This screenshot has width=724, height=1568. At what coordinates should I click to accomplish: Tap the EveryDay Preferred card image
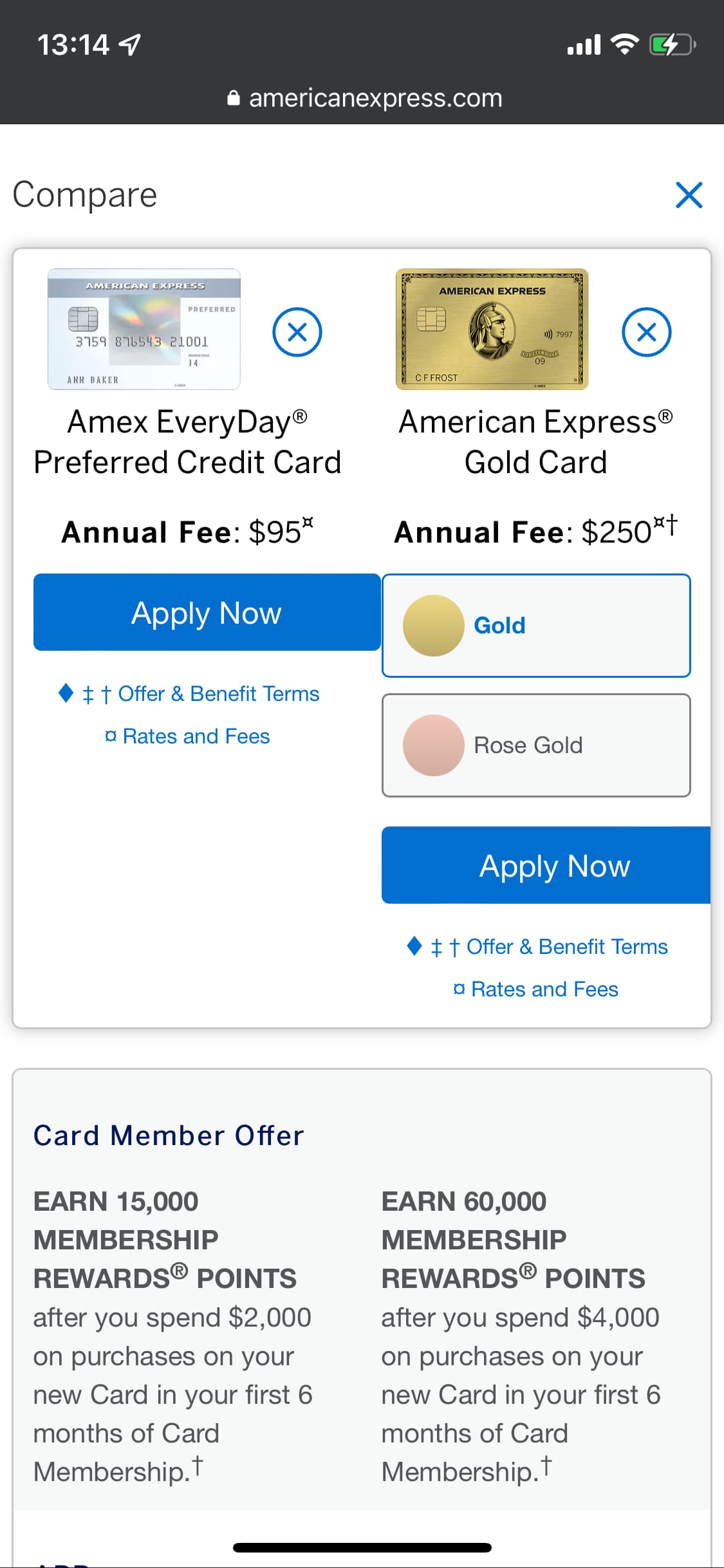pos(144,329)
